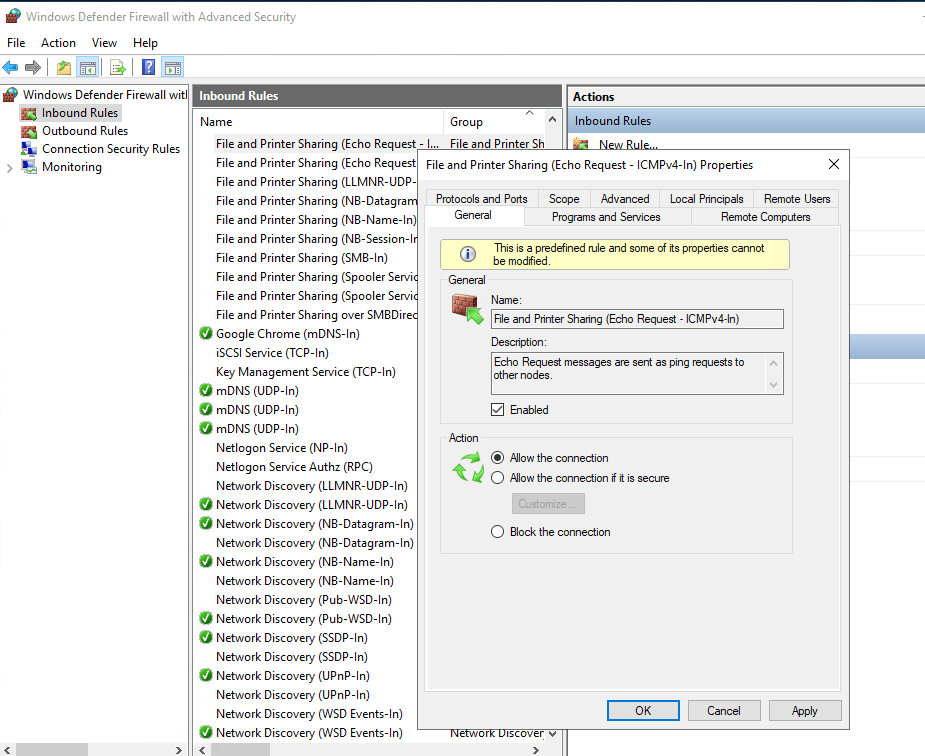Image resolution: width=925 pixels, height=756 pixels.
Task: Click the app icon in title bar
Action: coord(13,16)
